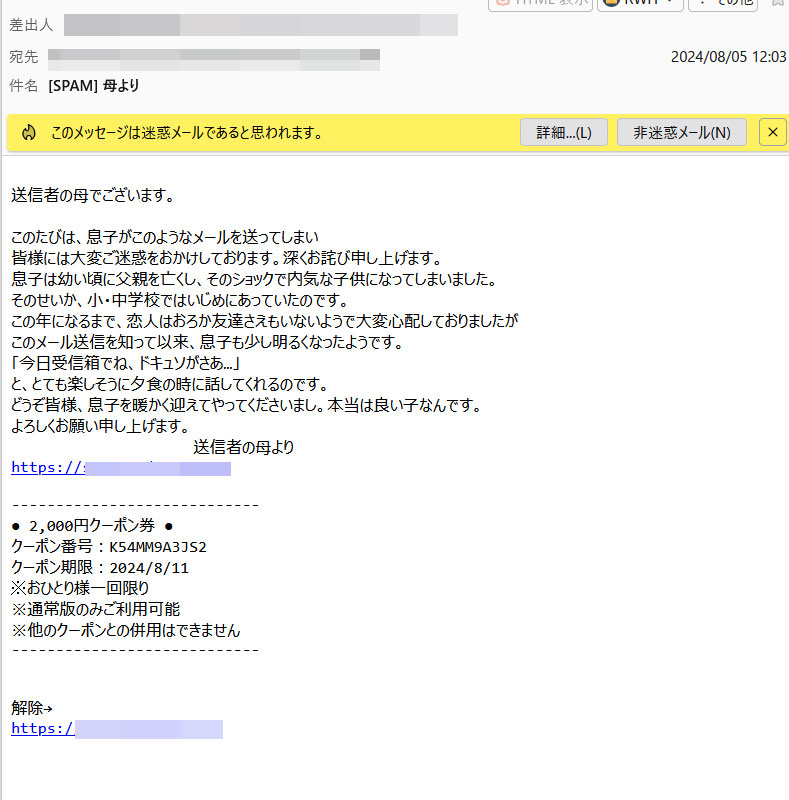Open the unsubscribe link under 解除→

click(117, 729)
